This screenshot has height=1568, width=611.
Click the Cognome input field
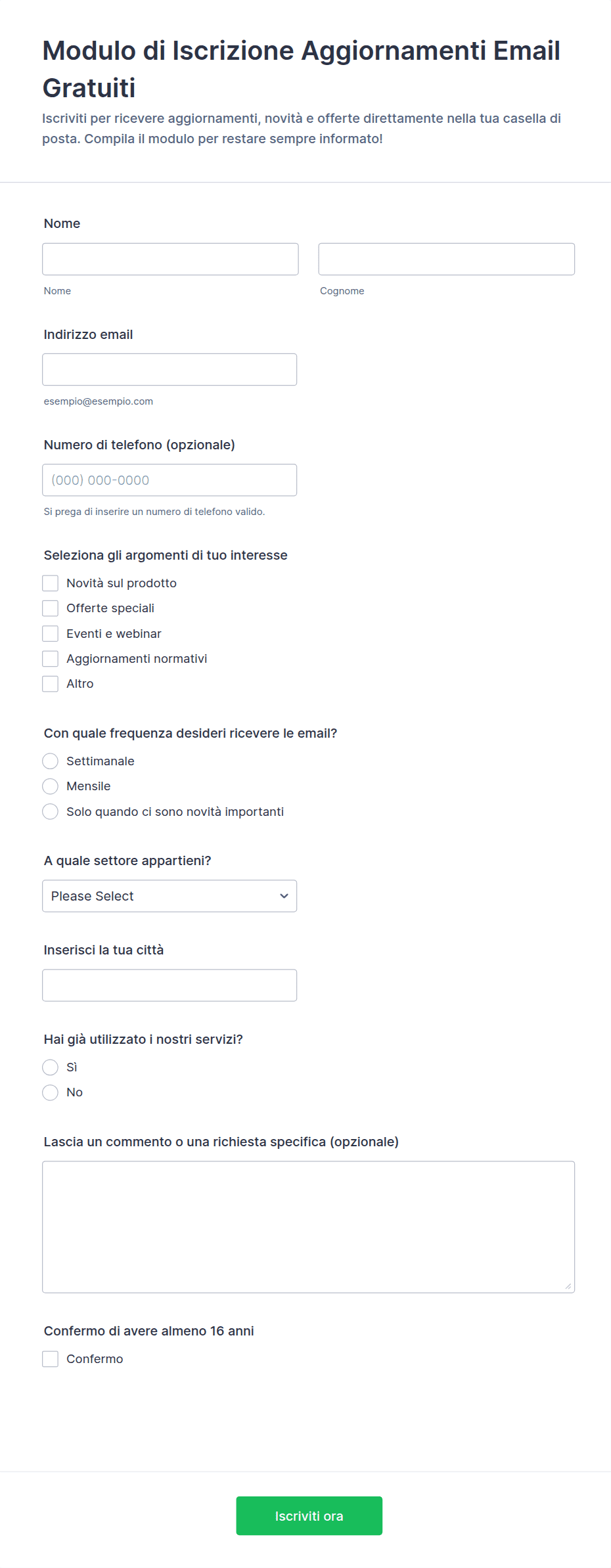click(446, 259)
